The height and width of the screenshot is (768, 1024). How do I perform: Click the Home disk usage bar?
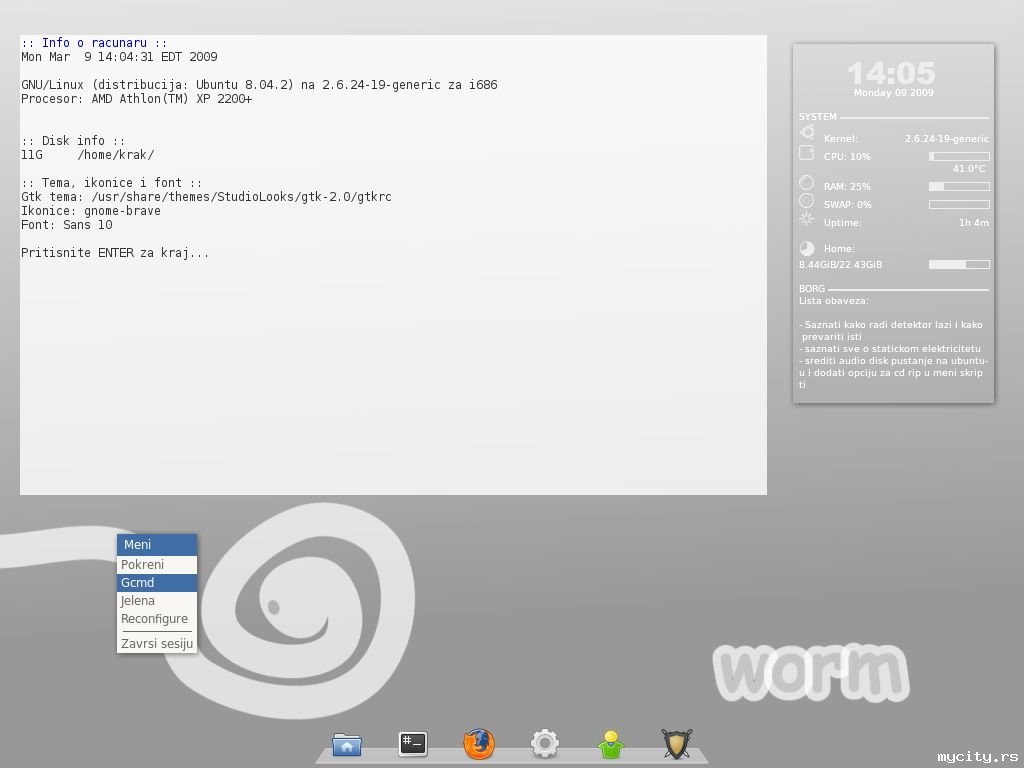click(959, 264)
